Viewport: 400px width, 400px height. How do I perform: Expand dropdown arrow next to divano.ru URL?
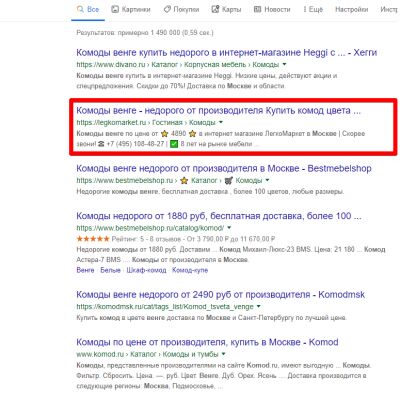tap(284, 64)
